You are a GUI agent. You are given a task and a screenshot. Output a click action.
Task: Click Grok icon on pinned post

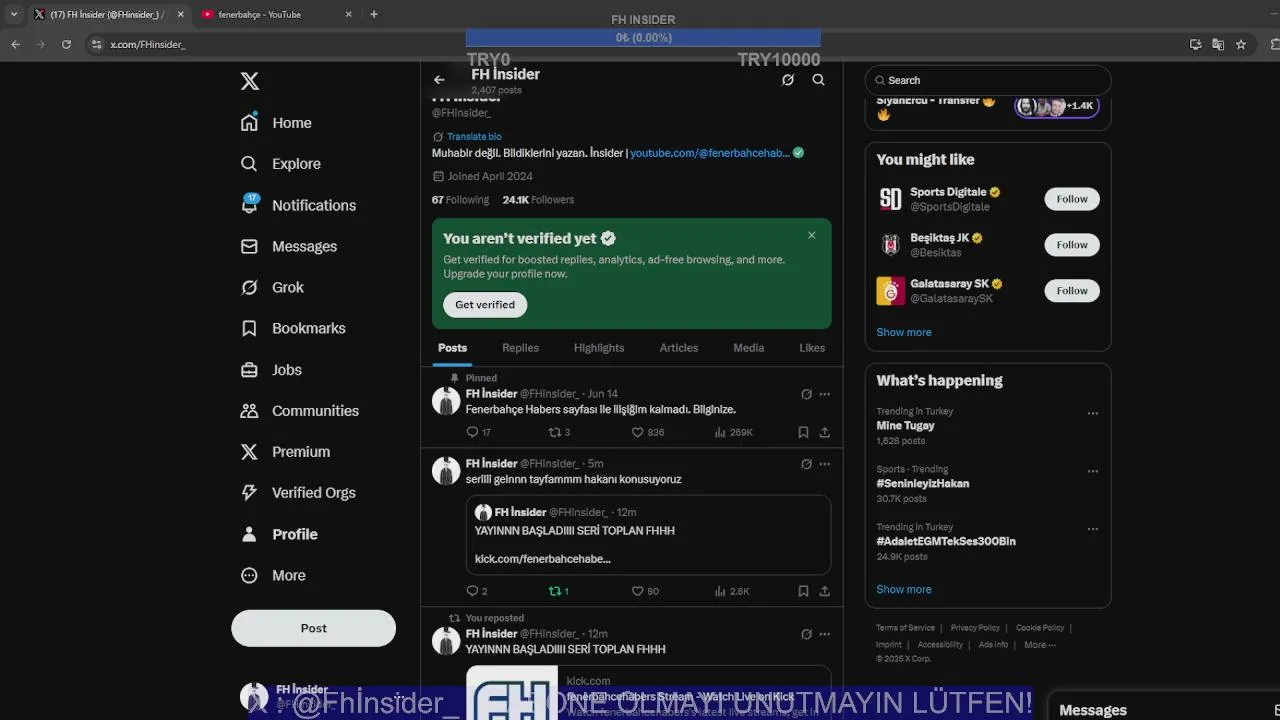[806, 394]
